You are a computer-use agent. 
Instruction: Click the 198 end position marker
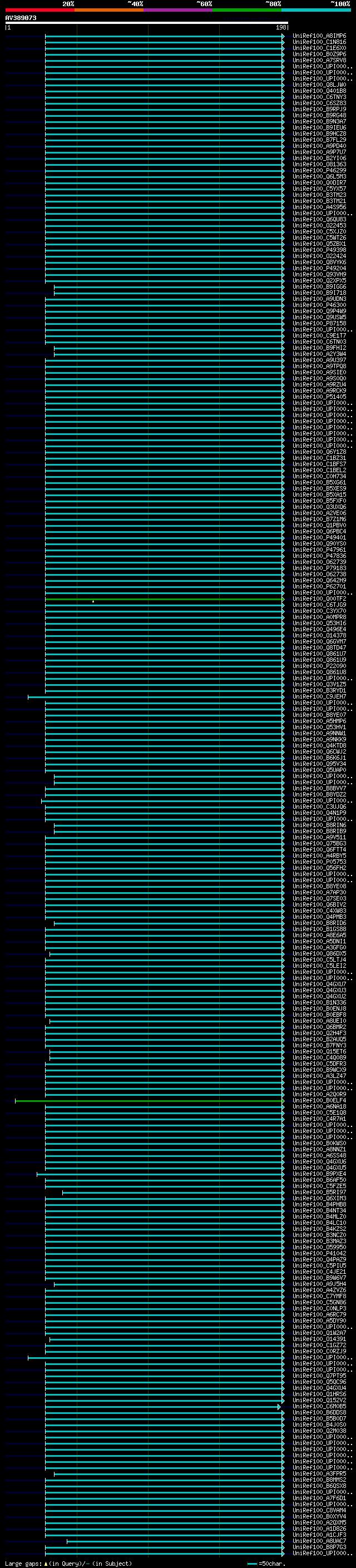point(281,27)
